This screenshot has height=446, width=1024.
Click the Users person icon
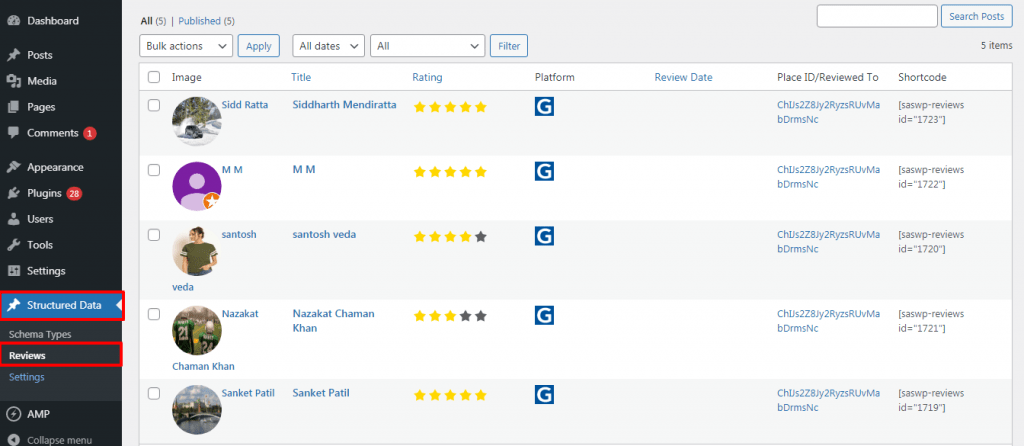pyautogui.click(x=13, y=219)
